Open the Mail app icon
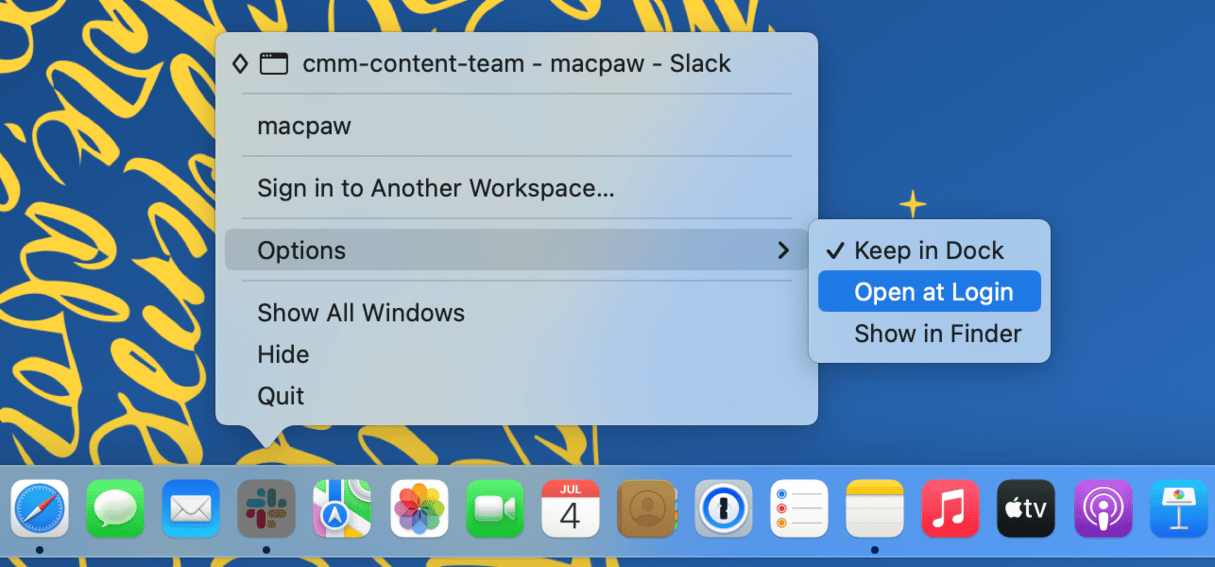 click(191, 509)
